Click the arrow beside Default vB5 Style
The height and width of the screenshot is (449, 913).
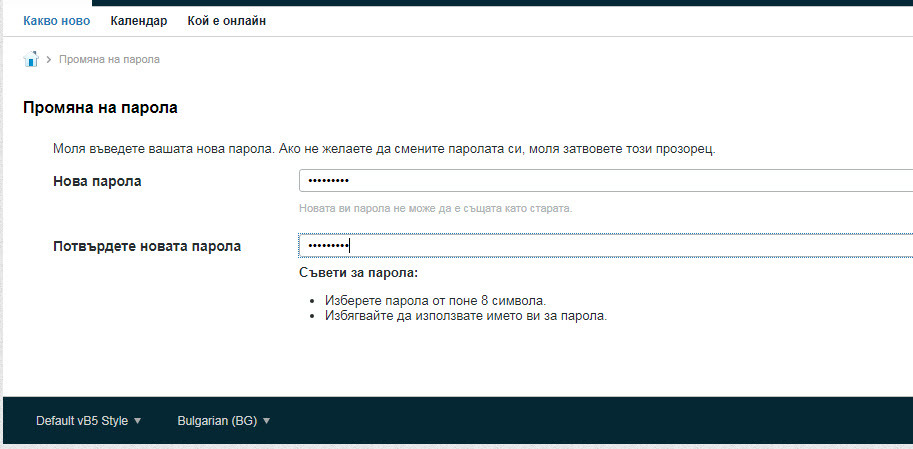point(137,421)
